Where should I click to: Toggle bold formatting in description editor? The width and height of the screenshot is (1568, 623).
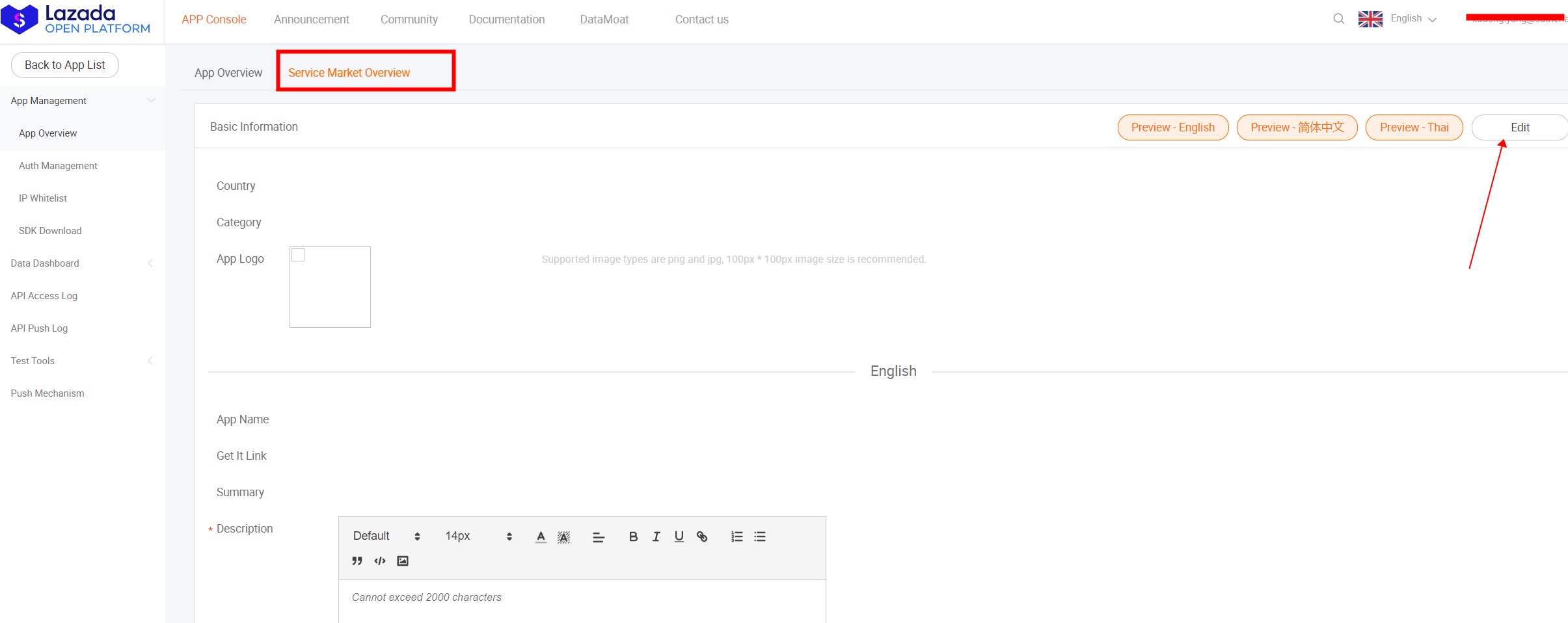(633, 537)
